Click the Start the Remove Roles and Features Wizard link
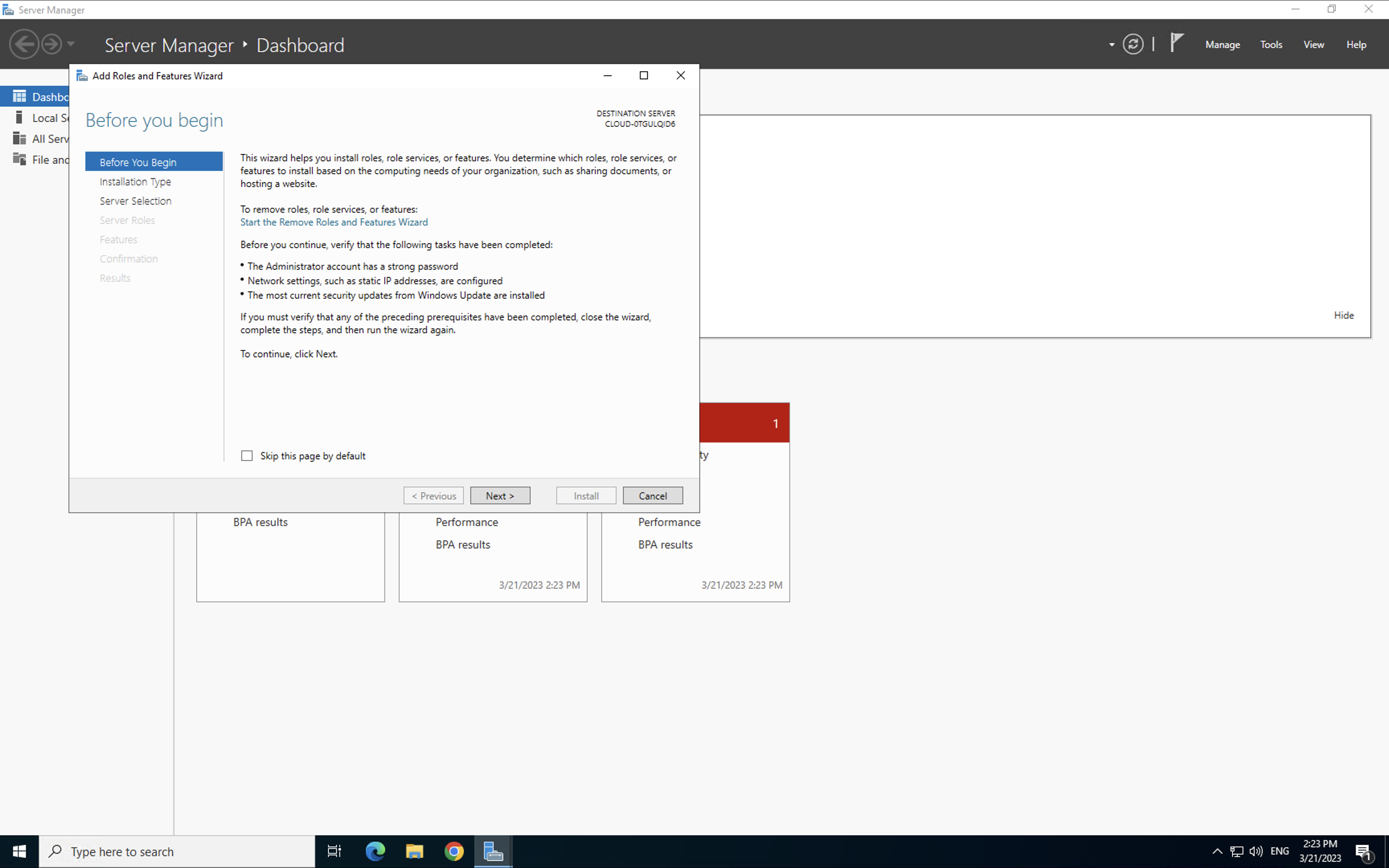The width and height of the screenshot is (1389, 868). tap(334, 222)
